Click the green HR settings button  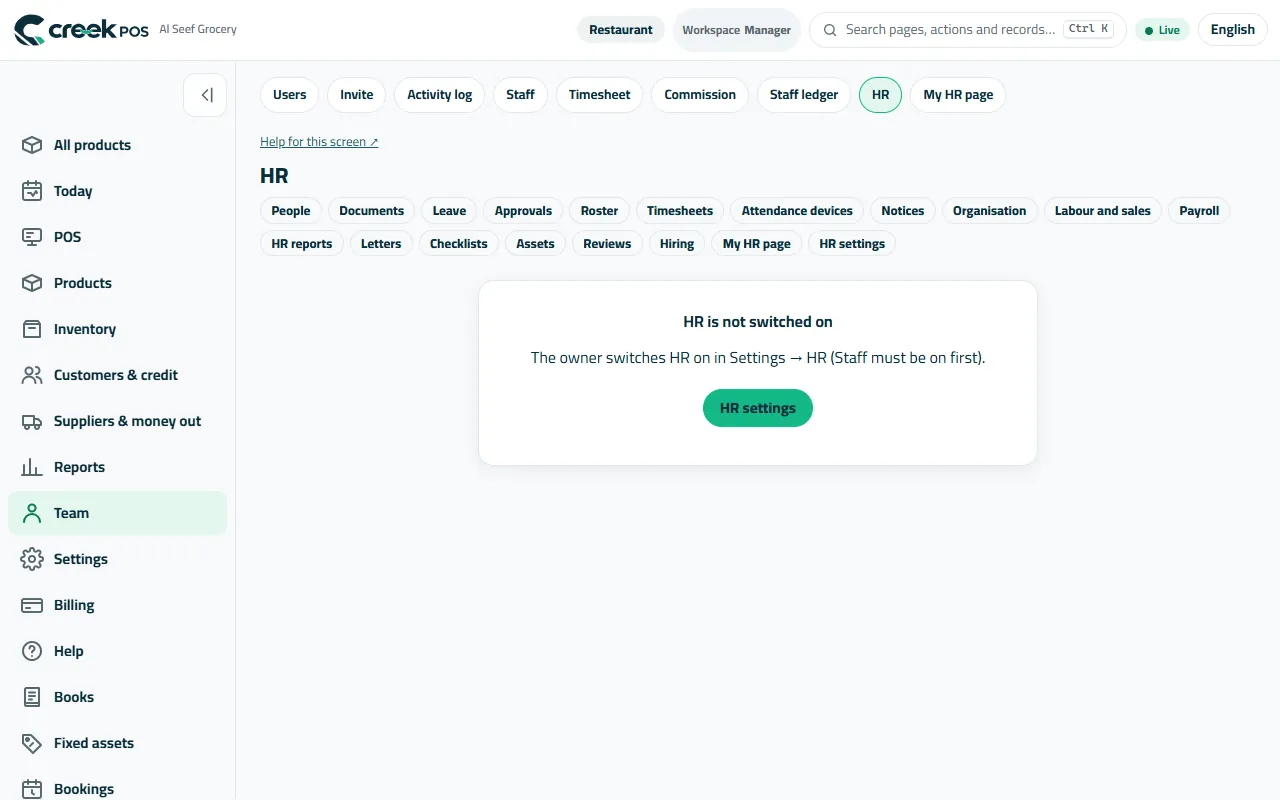pyautogui.click(x=758, y=408)
